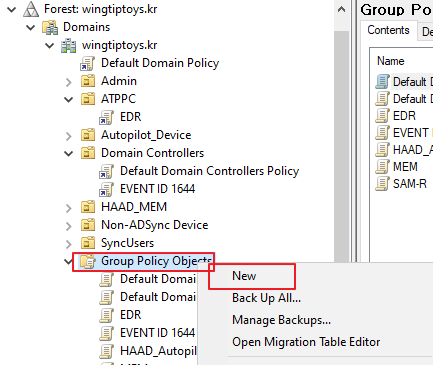Viewport: 433px width, 365px height.
Task: Collapse the ATPPC OU
Action: [68, 99]
